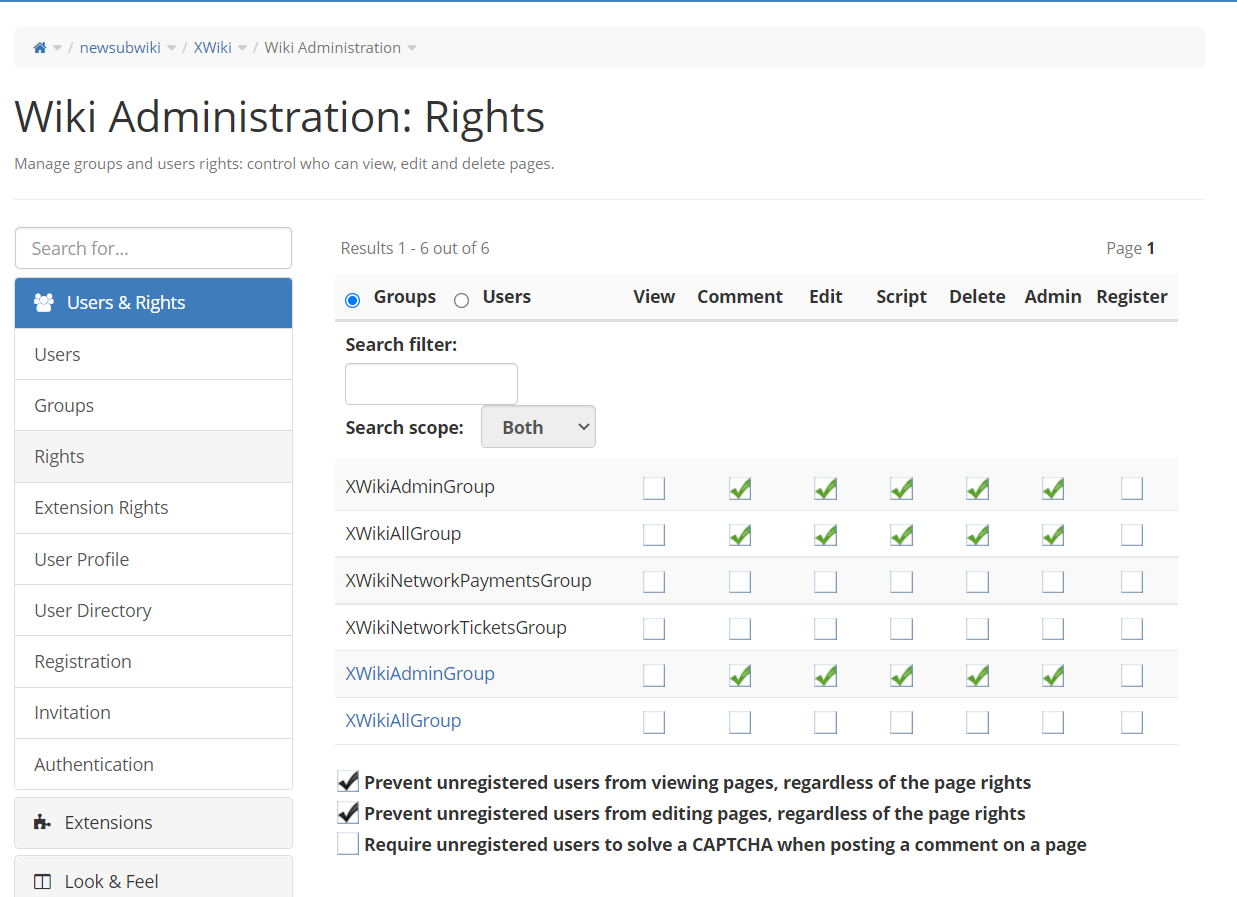Click the 'Comment' column header
Image resolution: width=1237 pixels, height=897 pixels.
[x=740, y=297]
